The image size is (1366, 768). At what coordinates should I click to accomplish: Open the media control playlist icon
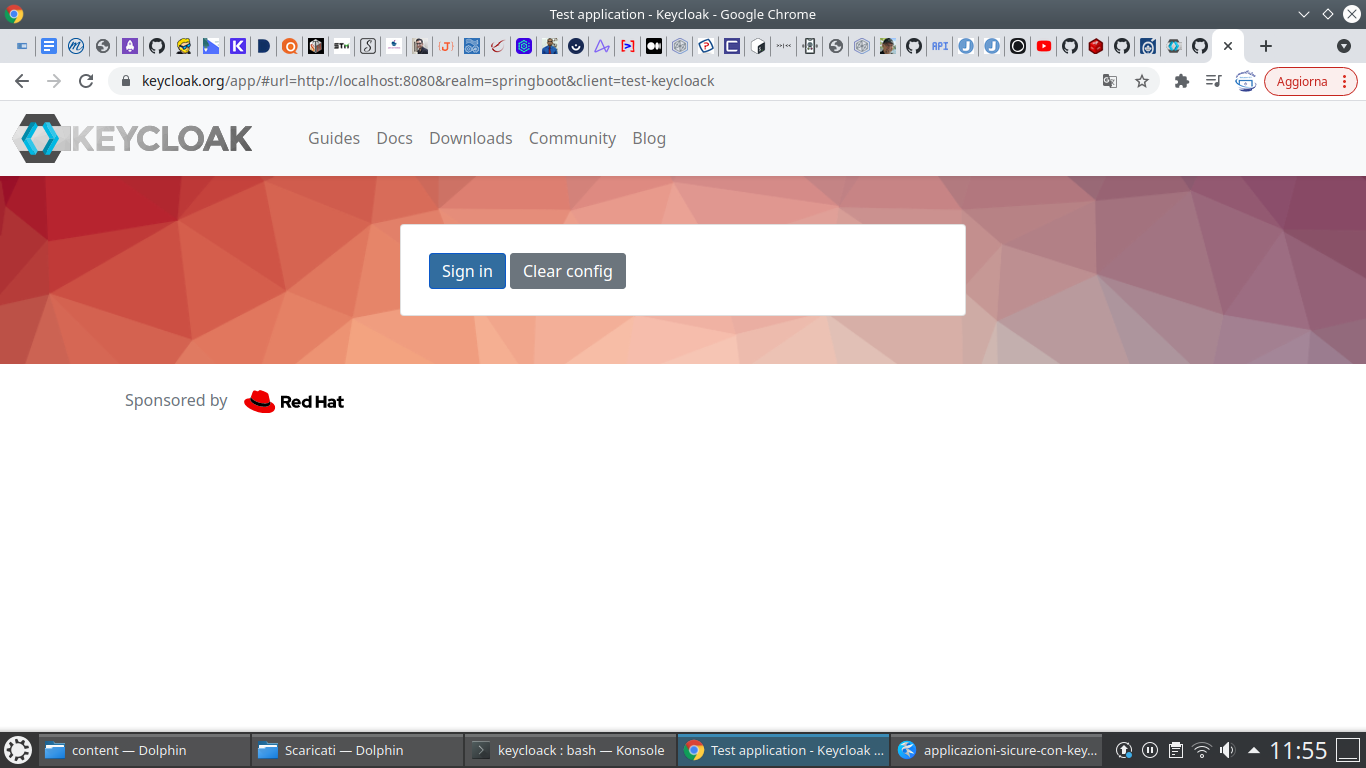tap(1213, 81)
